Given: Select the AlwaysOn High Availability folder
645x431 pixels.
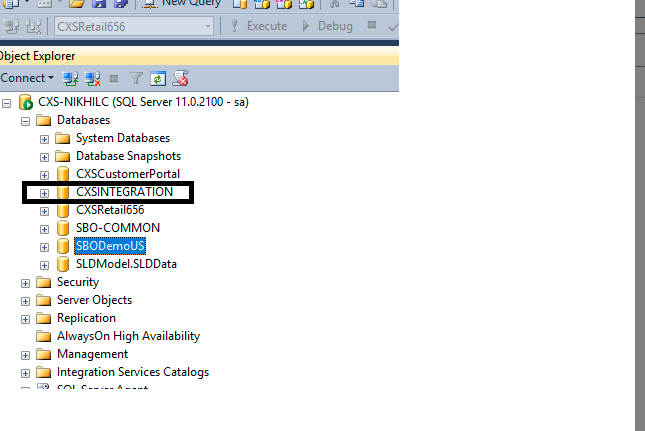Looking at the screenshot, I should [128, 336].
